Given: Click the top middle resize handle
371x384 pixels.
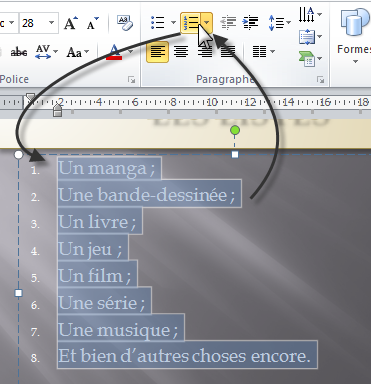Looking at the screenshot, I should click(235, 154).
